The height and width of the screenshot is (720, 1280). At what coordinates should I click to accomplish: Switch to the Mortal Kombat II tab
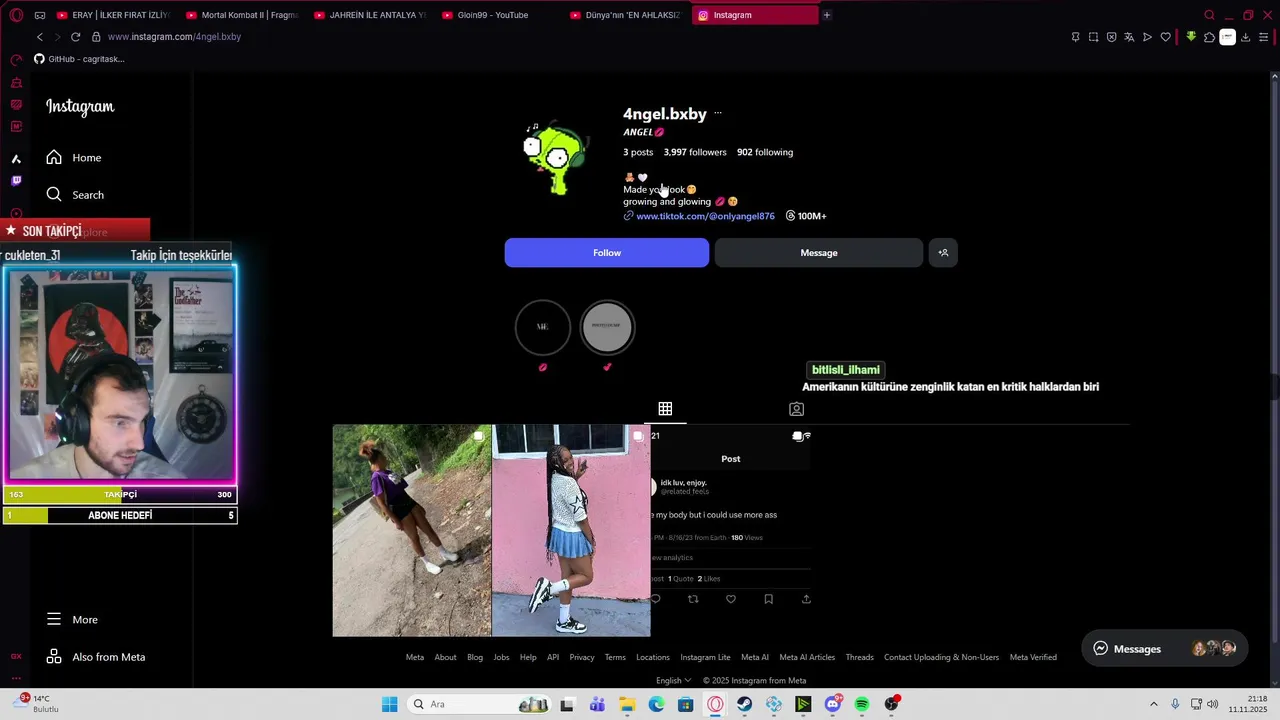(242, 15)
